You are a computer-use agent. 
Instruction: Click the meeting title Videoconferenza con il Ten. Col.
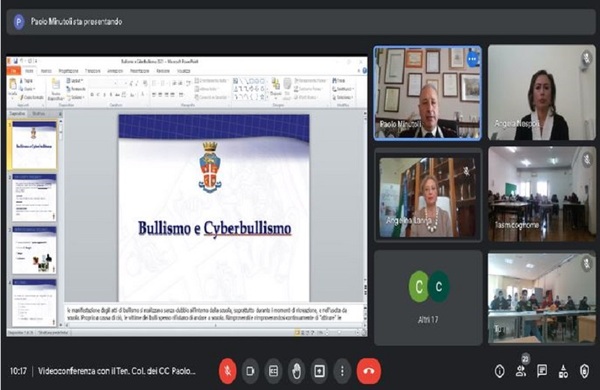(x=117, y=371)
